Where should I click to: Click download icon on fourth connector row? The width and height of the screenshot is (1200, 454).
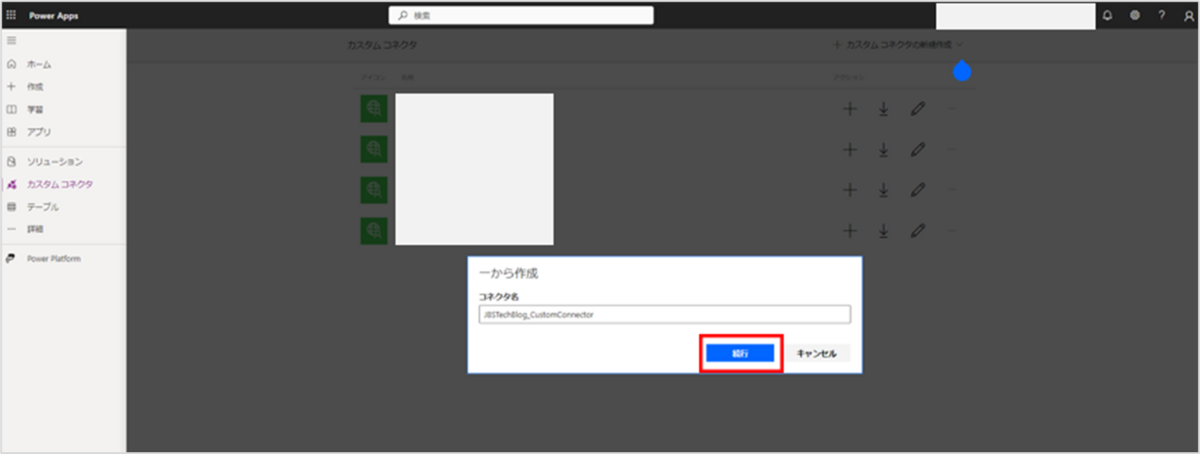[x=884, y=231]
